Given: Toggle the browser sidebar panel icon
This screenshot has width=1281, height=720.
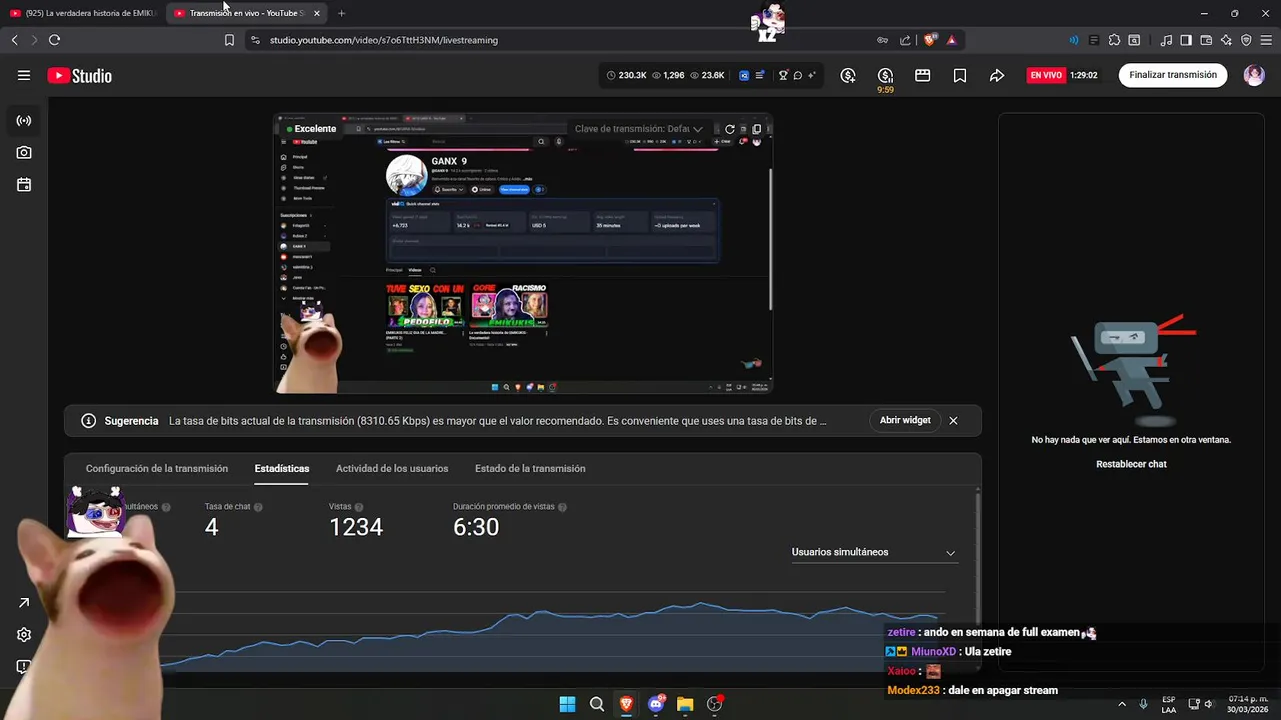Looking at the screenshot, I should [1186, 40].
